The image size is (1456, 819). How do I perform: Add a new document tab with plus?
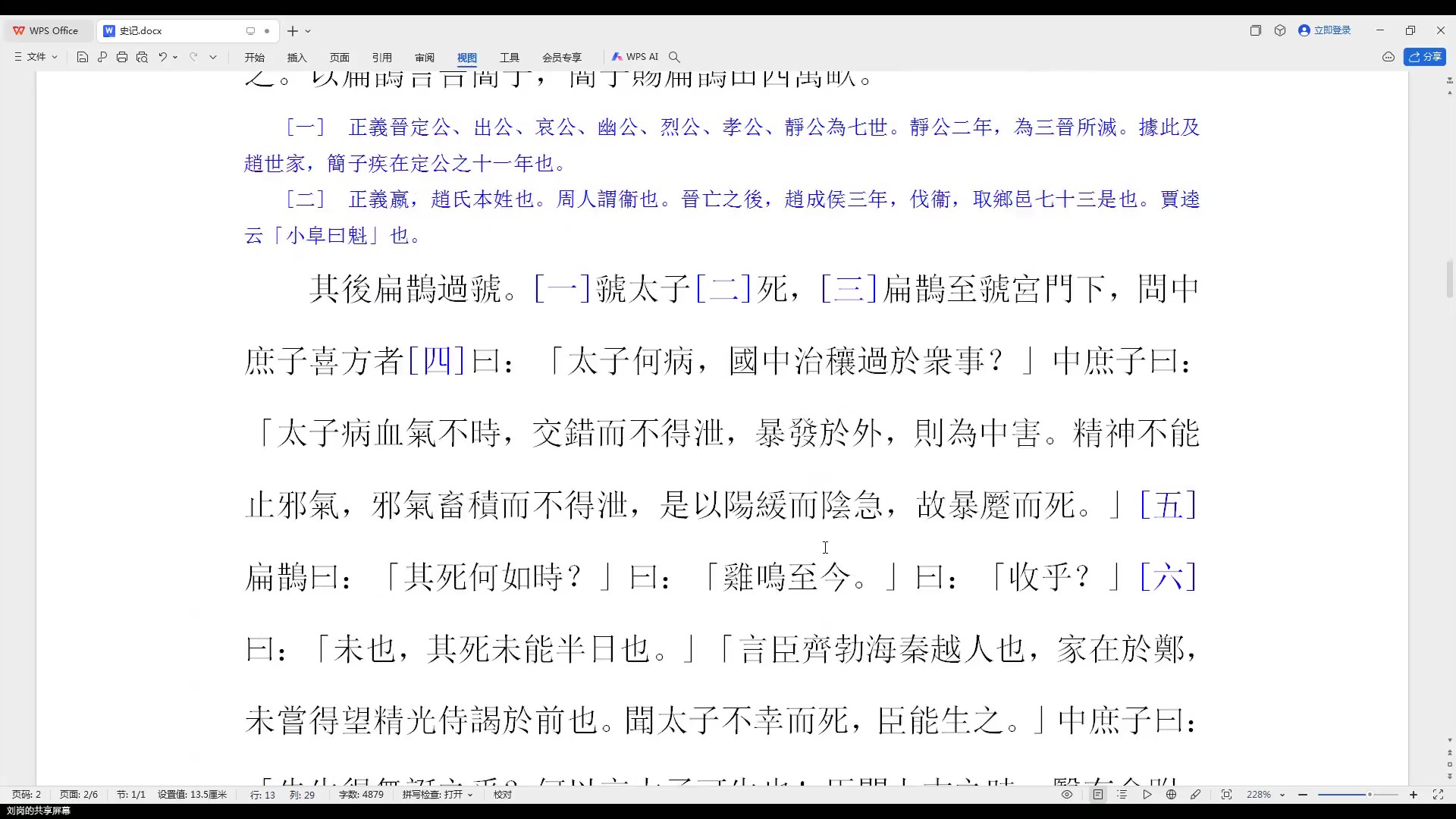coord(293,31)
